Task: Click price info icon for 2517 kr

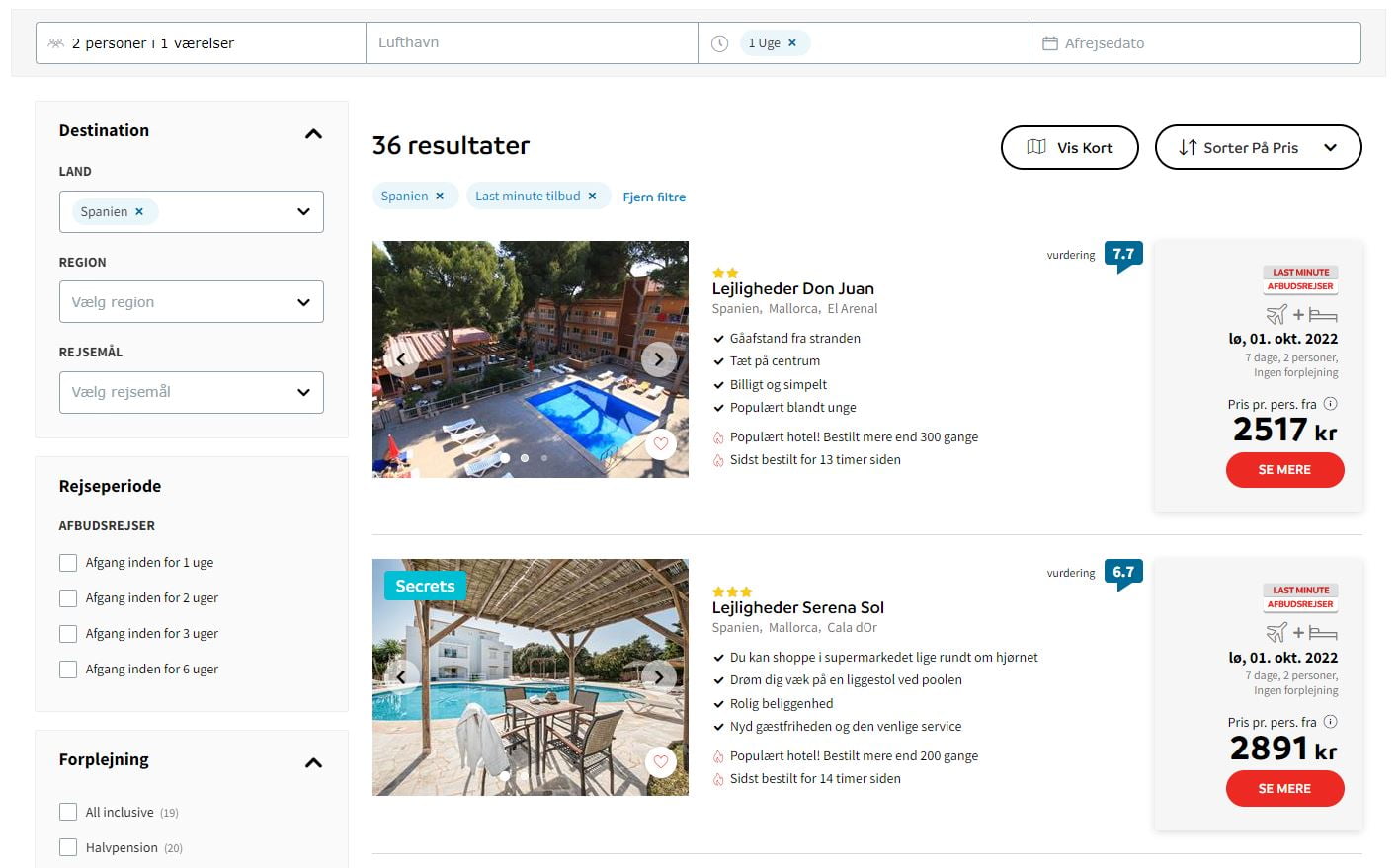Action: 1331,404
